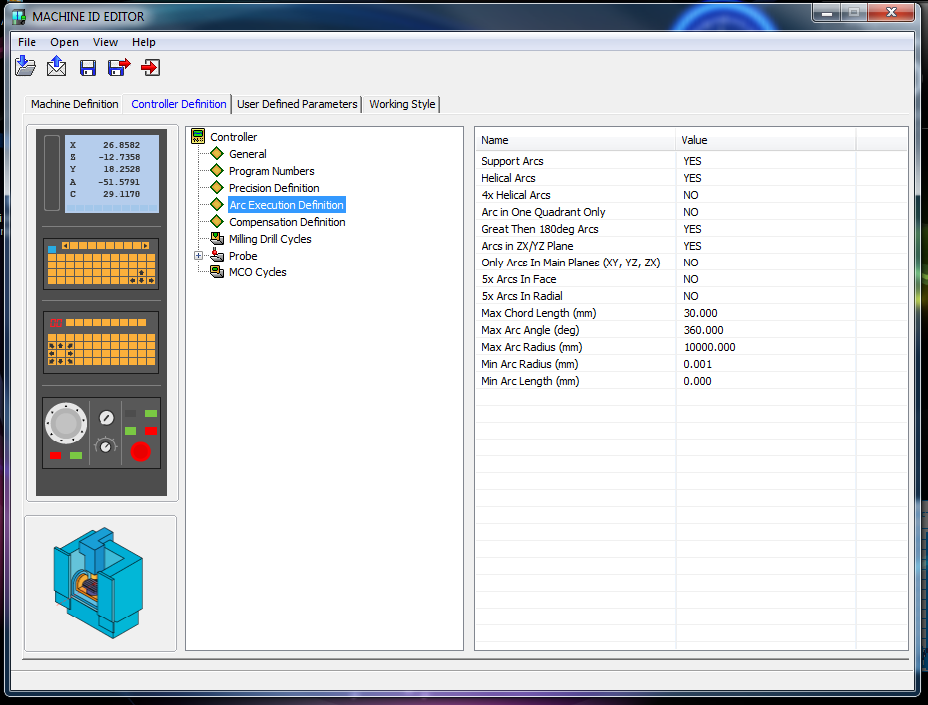Click the Probe node icon
928x705 pixels.
(x=217, y=255)
